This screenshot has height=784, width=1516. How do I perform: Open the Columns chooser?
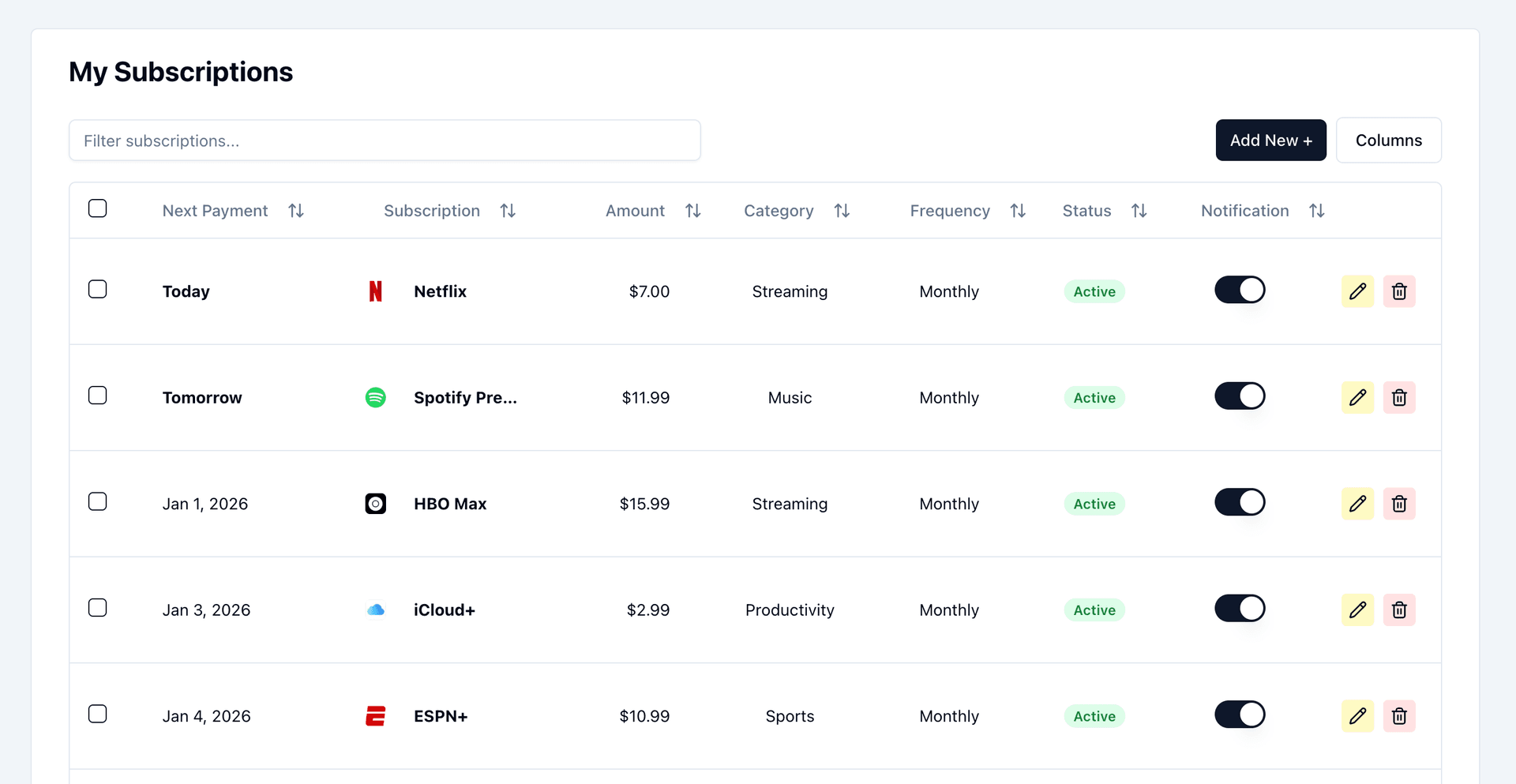pyautogui.click(x=1389, y=140)
